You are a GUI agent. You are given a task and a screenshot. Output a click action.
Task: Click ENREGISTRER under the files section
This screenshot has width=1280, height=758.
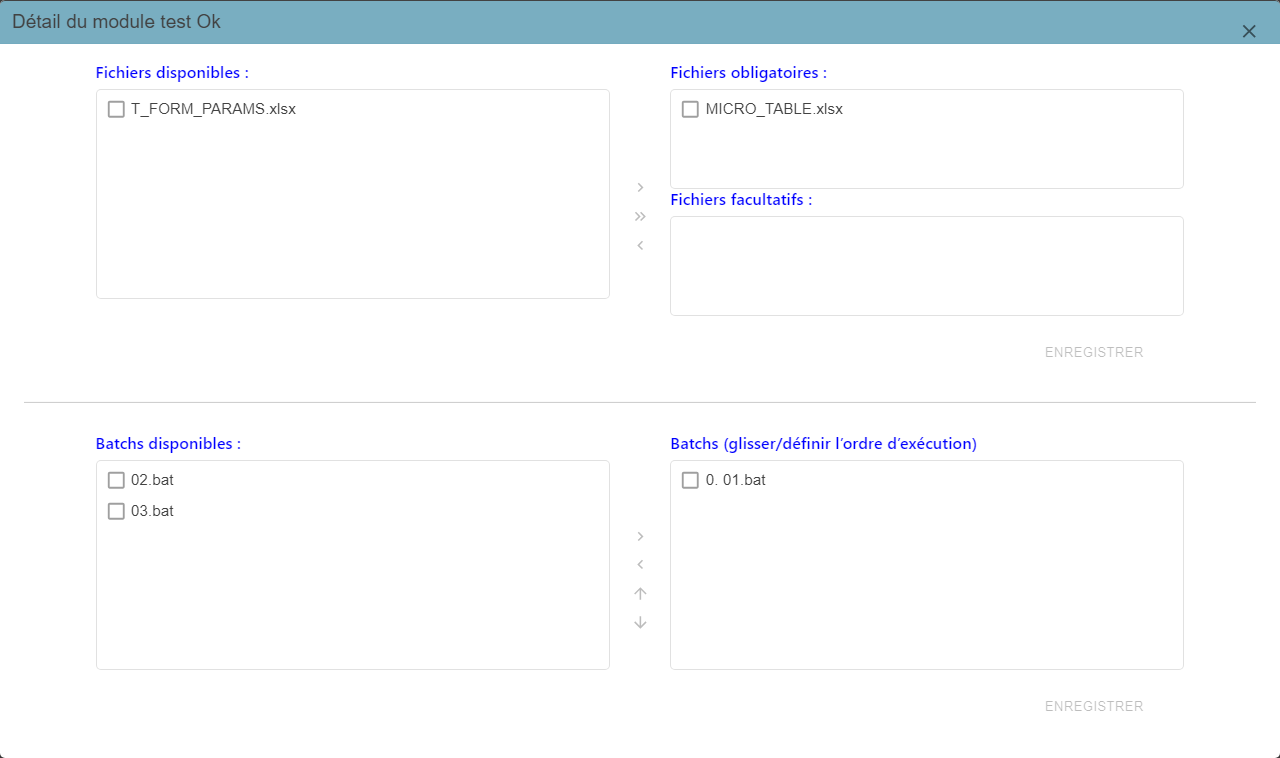click(x=1094, y=352)
